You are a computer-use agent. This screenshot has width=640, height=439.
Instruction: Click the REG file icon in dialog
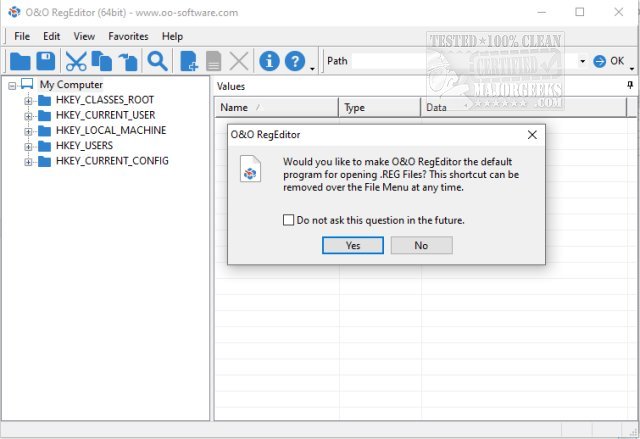click(250, 169)
